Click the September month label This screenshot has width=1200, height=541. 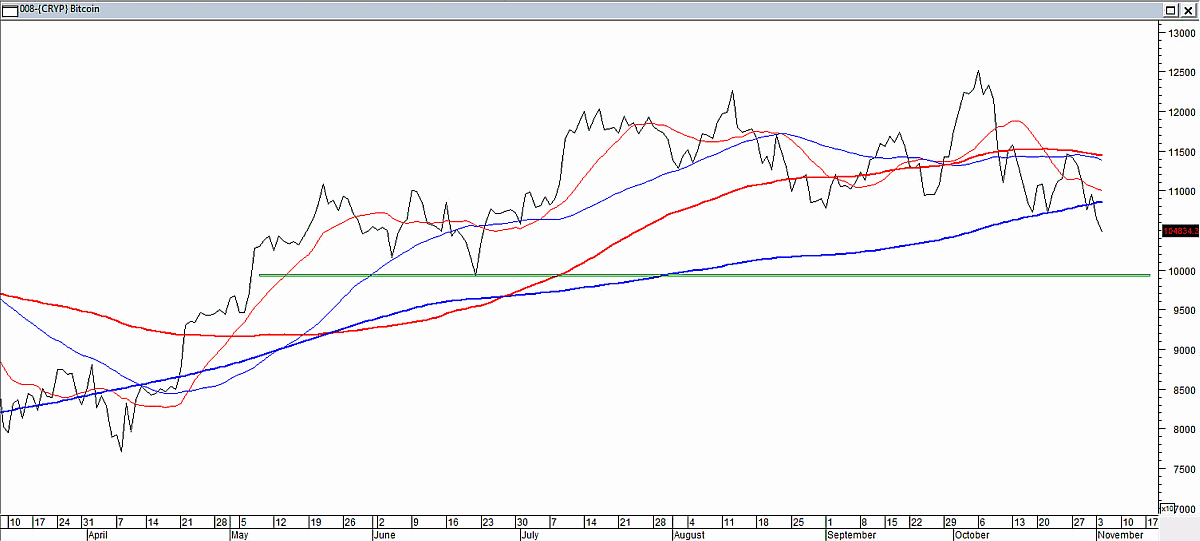coord(852,535)
